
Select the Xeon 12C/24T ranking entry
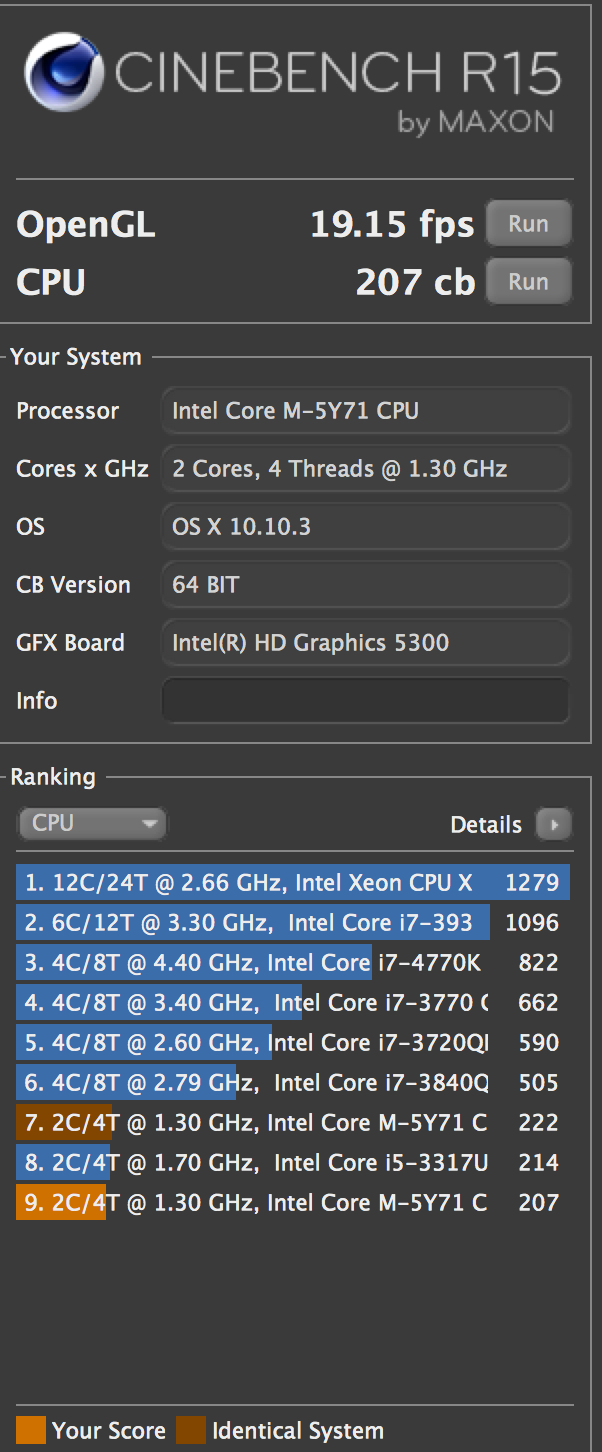pyautogui.click(x=292, y=883)
